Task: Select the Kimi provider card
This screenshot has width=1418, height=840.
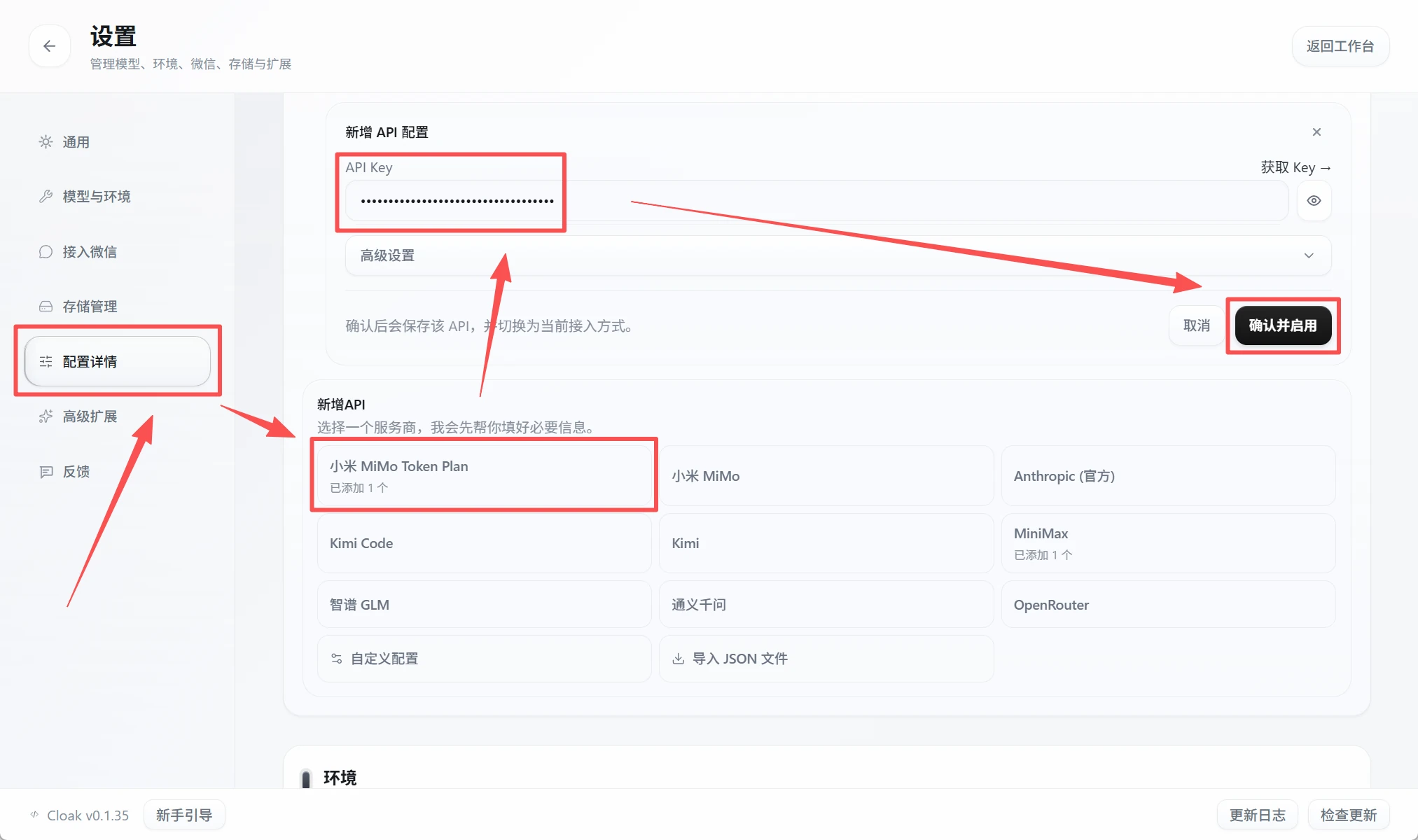Action: click(x=826, y=543)
